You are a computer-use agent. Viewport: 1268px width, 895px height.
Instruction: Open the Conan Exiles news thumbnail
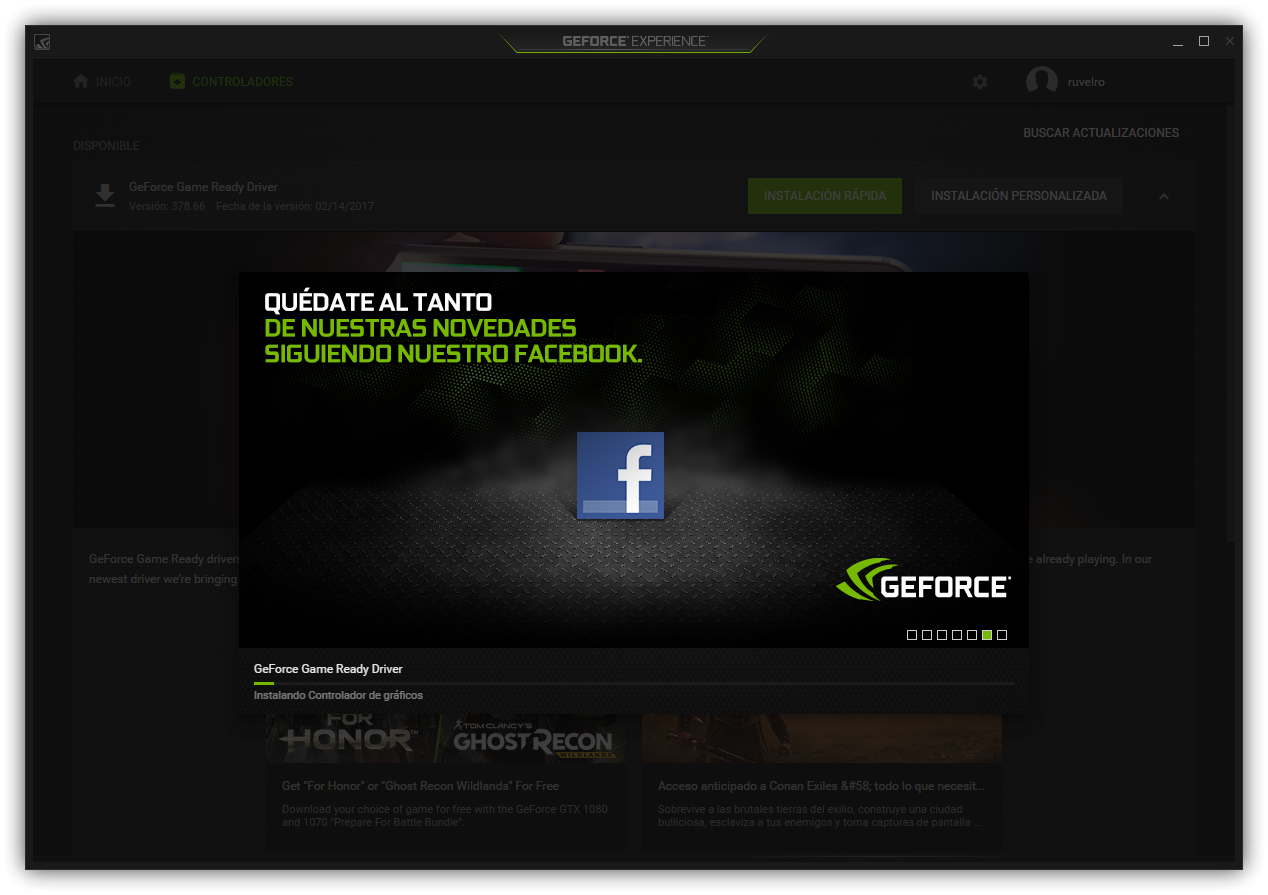tap(822, 739)
